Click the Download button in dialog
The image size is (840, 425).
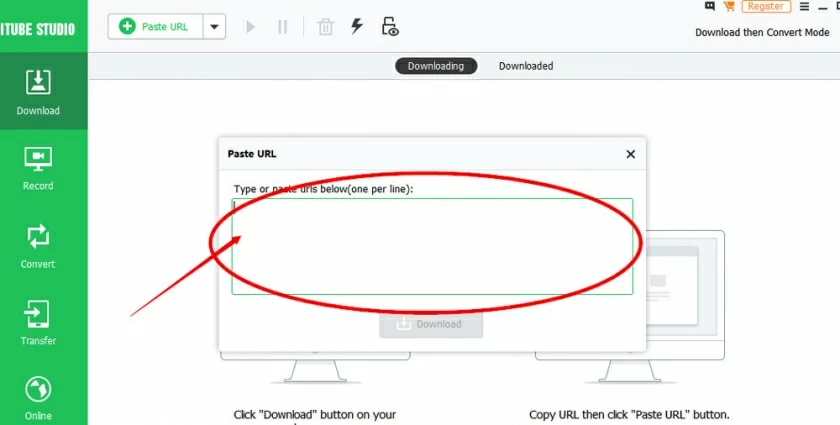click(x=431, y=324)
